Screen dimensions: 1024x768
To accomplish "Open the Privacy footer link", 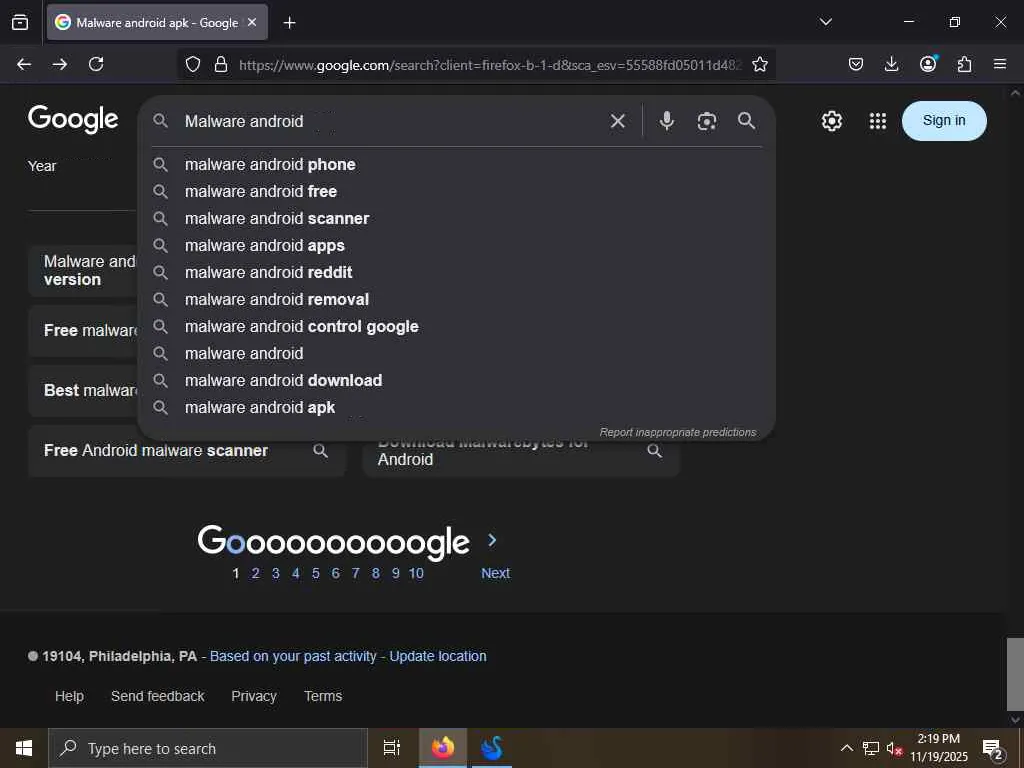I will [254, 696].
